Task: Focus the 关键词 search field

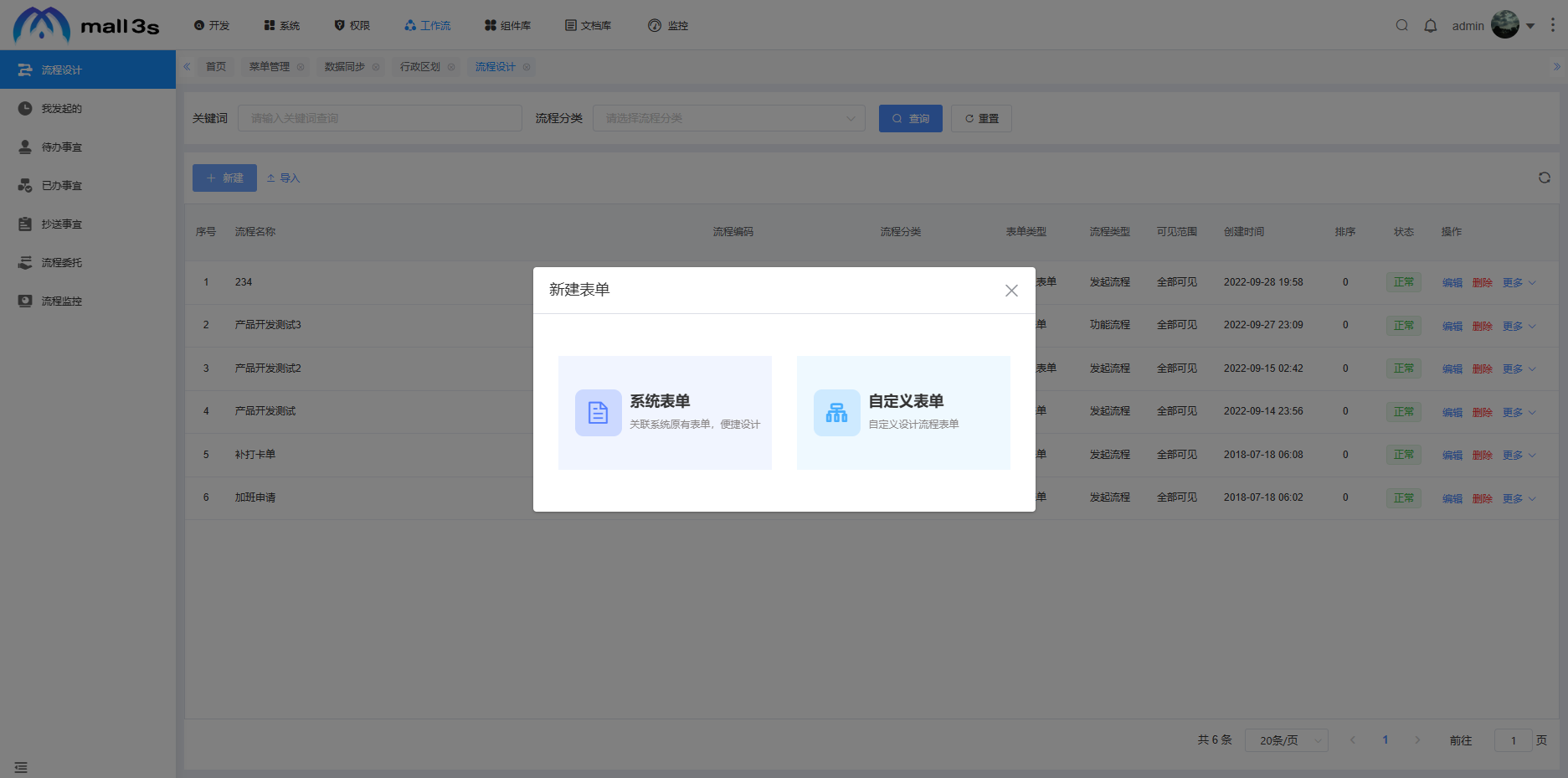Action: click(380, 118)
